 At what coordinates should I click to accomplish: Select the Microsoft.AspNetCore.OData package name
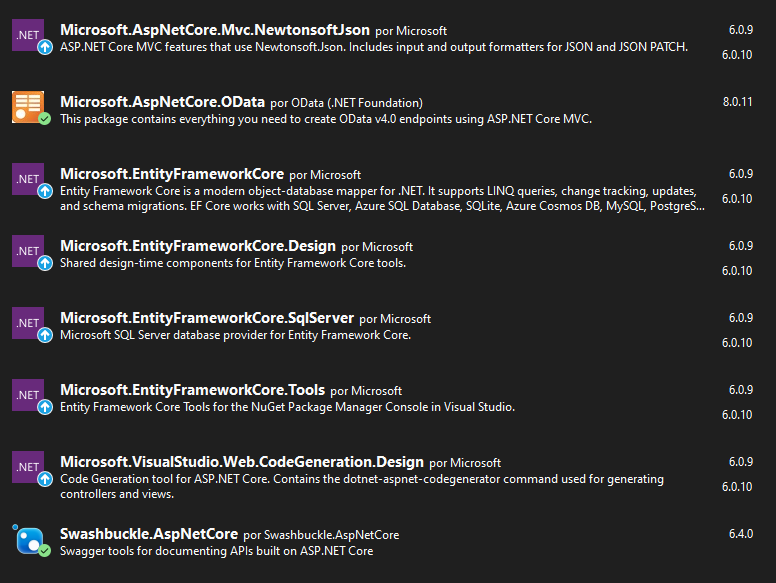pos(162,102)
